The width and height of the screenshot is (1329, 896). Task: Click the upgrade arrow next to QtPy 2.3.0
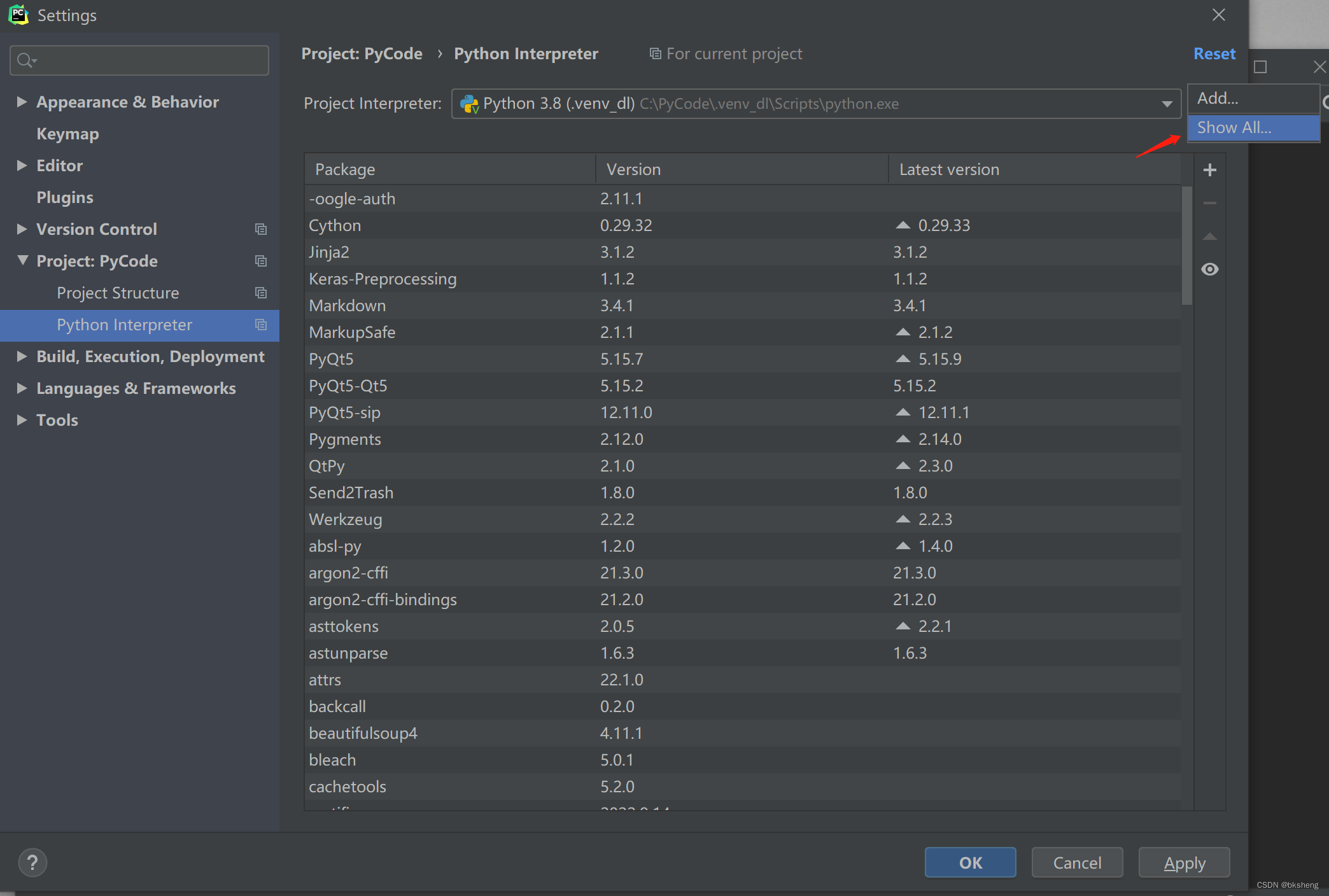coord(903,466)
